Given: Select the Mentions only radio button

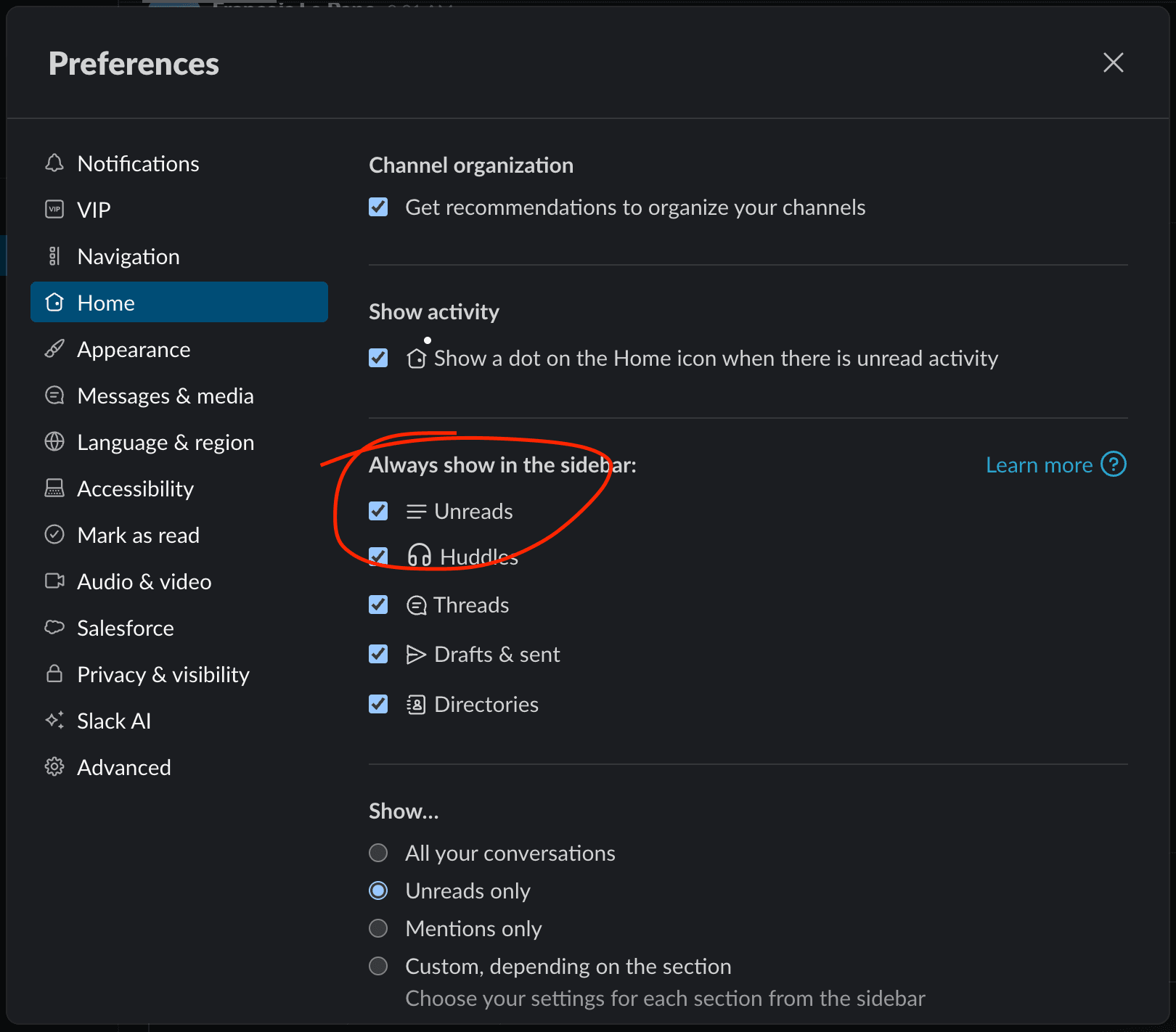Looking at the screenshot, I should [378, 928].
